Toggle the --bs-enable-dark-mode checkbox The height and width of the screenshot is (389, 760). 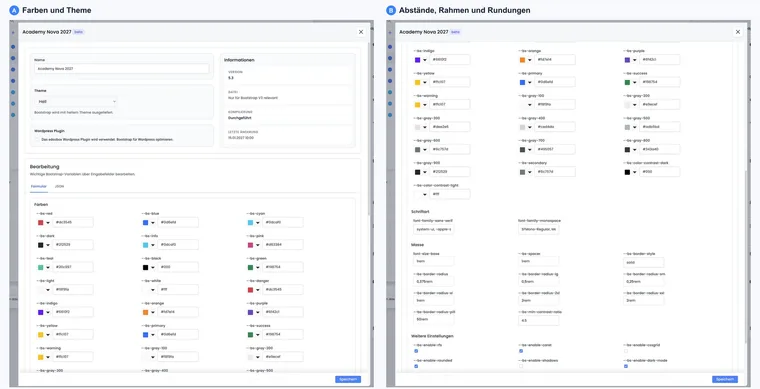(x=626, y=366)
